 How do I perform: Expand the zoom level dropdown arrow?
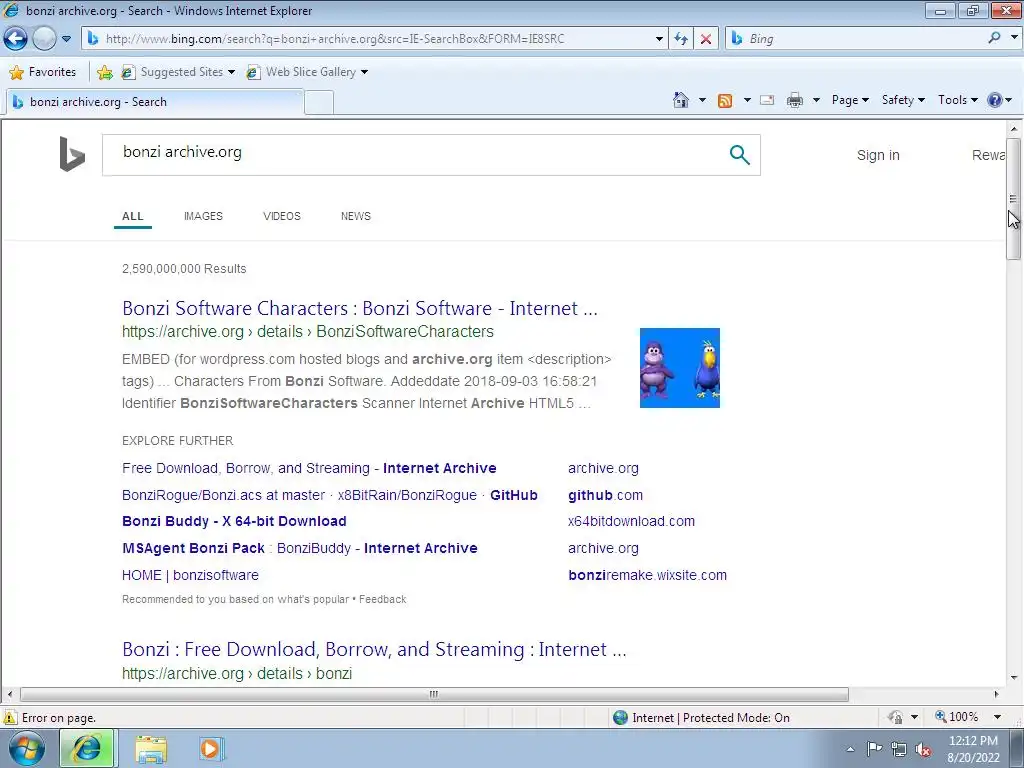click(x=997, y=717)
